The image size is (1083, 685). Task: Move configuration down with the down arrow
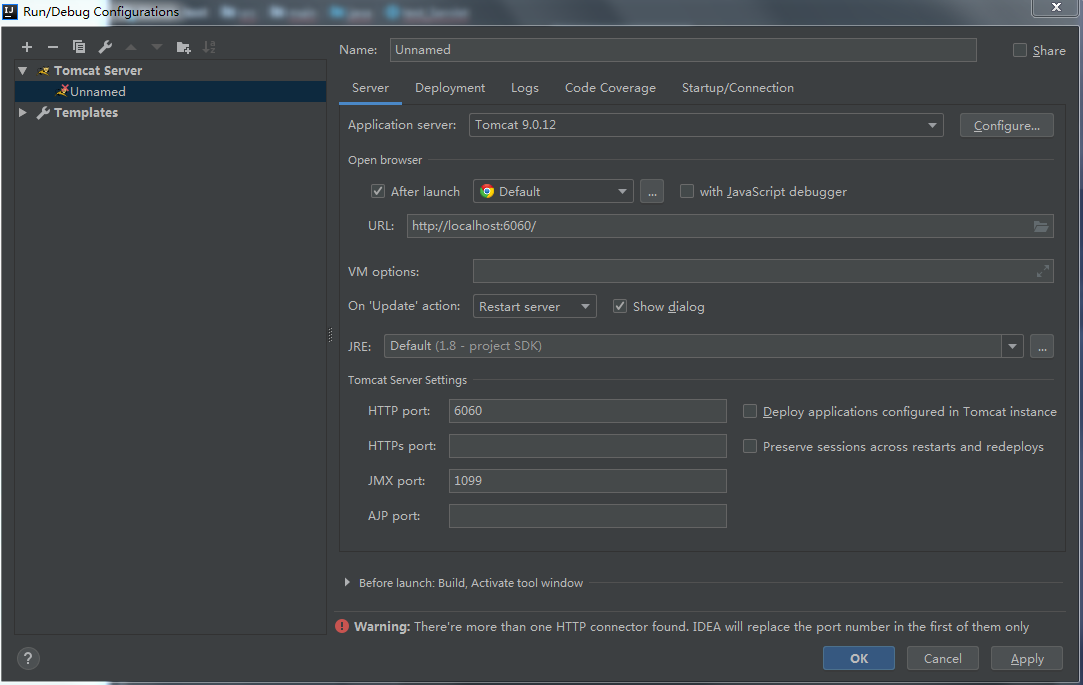(x=157, y=47)
